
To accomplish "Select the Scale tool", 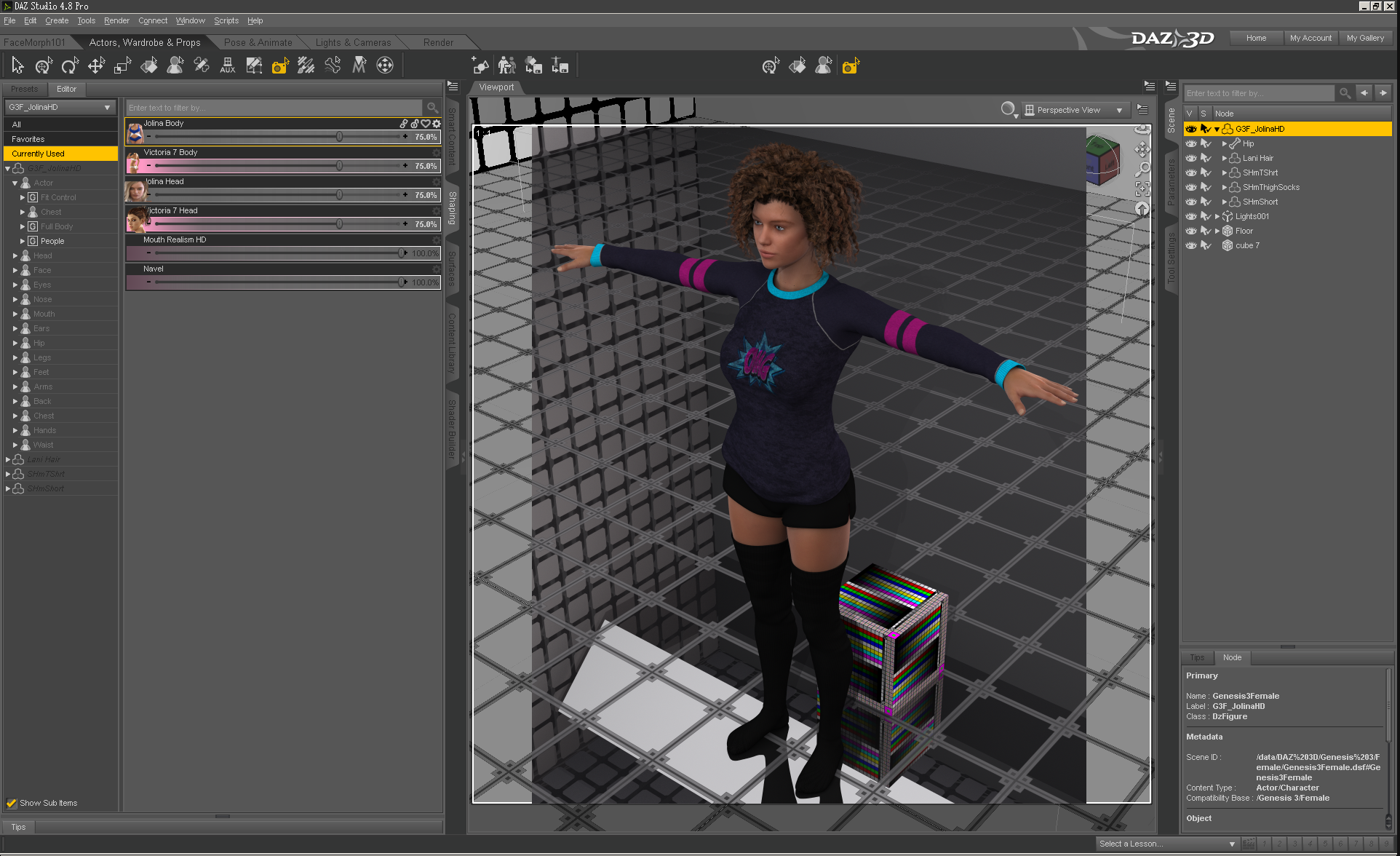I will (x=122, y=66).
